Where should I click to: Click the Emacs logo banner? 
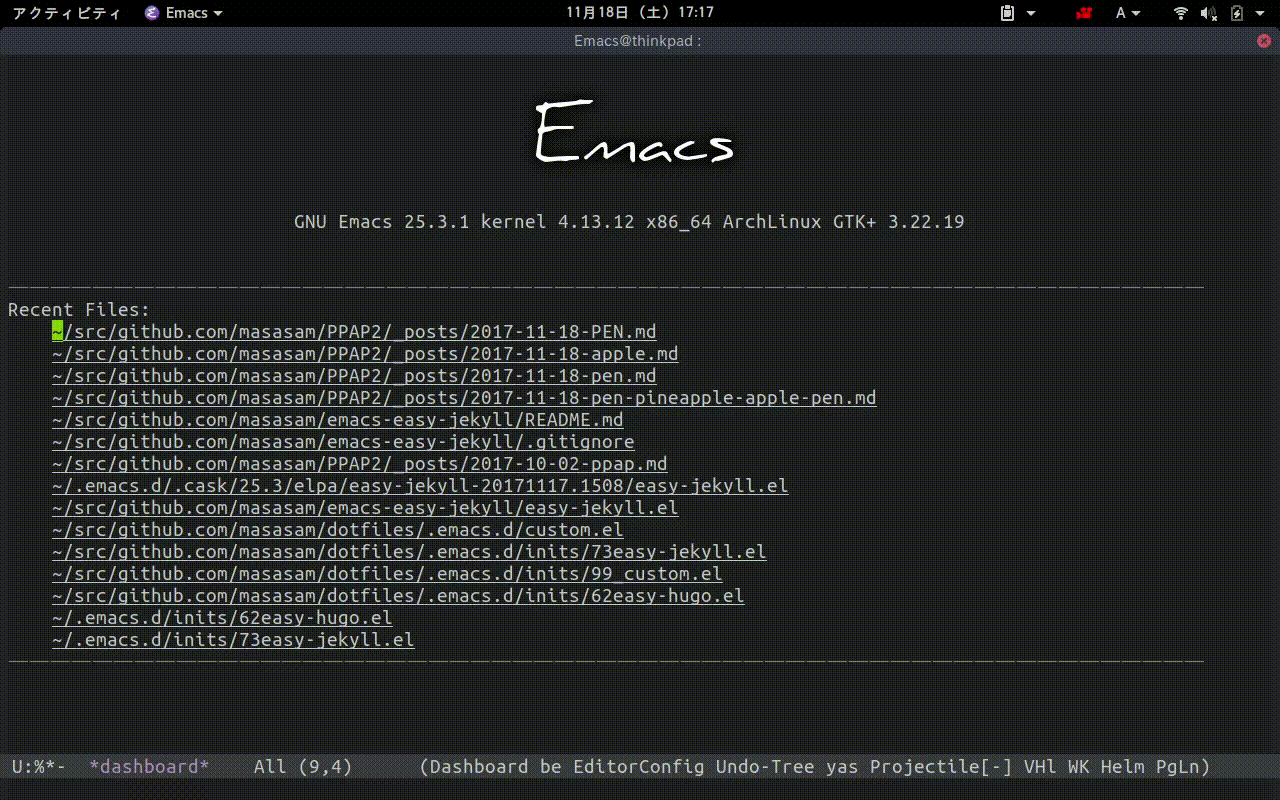(x=635, y=133)
